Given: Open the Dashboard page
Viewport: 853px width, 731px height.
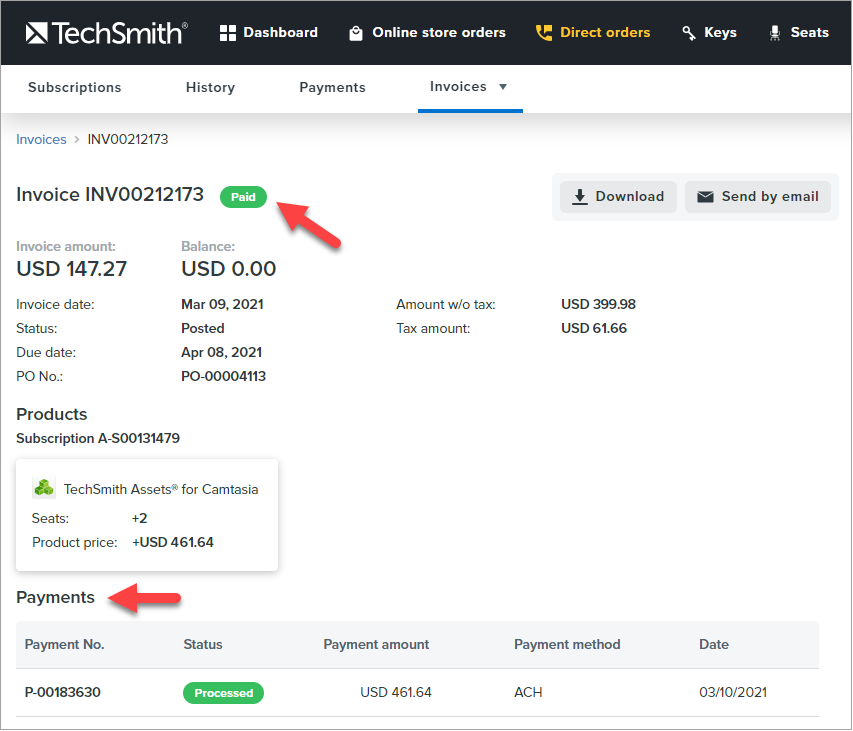Looking at the screenshot, I should [269, 33].
